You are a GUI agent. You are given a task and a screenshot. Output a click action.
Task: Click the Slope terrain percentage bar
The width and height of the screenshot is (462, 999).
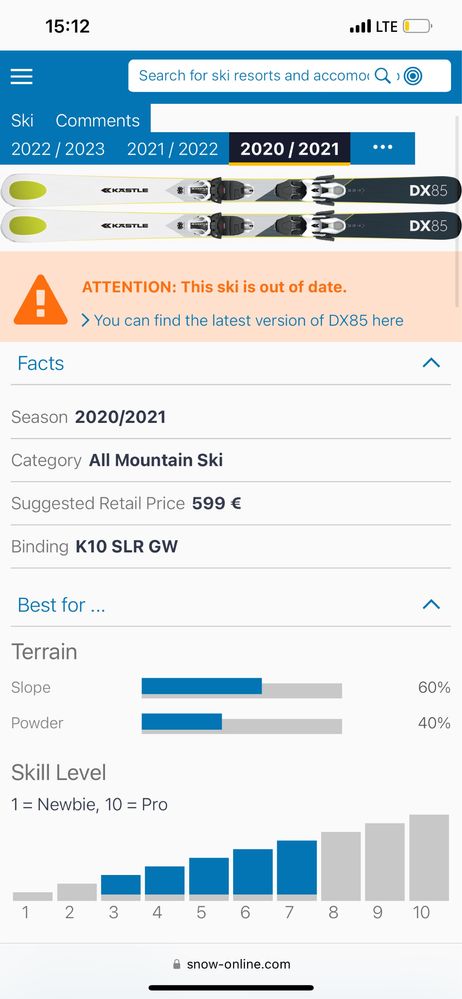(x=242, y=687)
